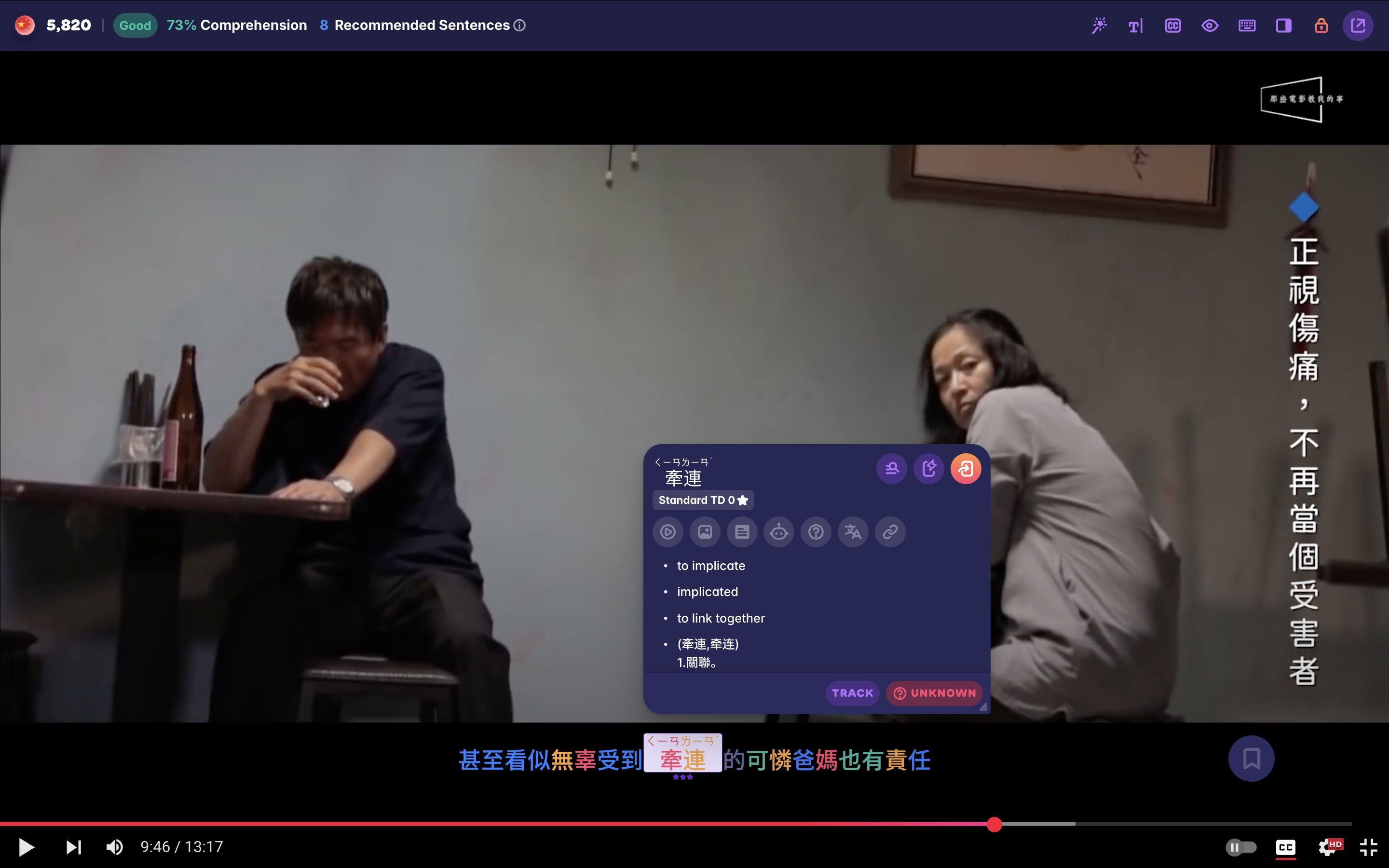The height and width of the screenshot is (868, 1389).
Task: Open the keyboard shortcuts panel
Action: tap(1246, 25)
